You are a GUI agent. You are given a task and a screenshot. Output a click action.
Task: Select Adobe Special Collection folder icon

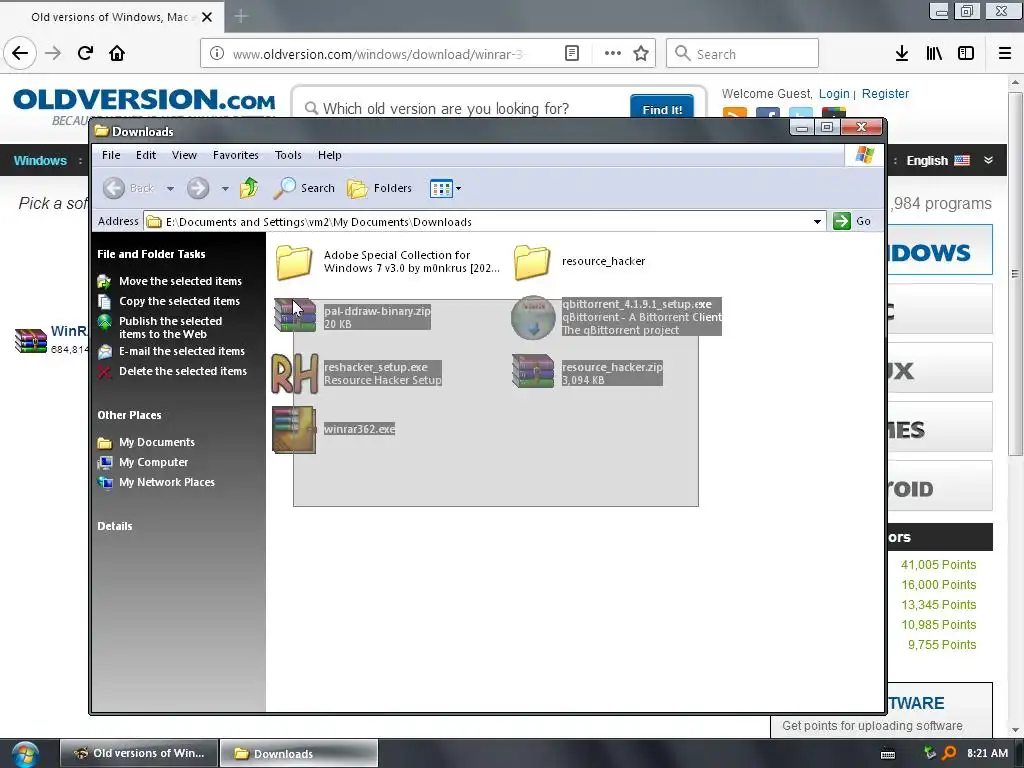click(x=294, y=261)
